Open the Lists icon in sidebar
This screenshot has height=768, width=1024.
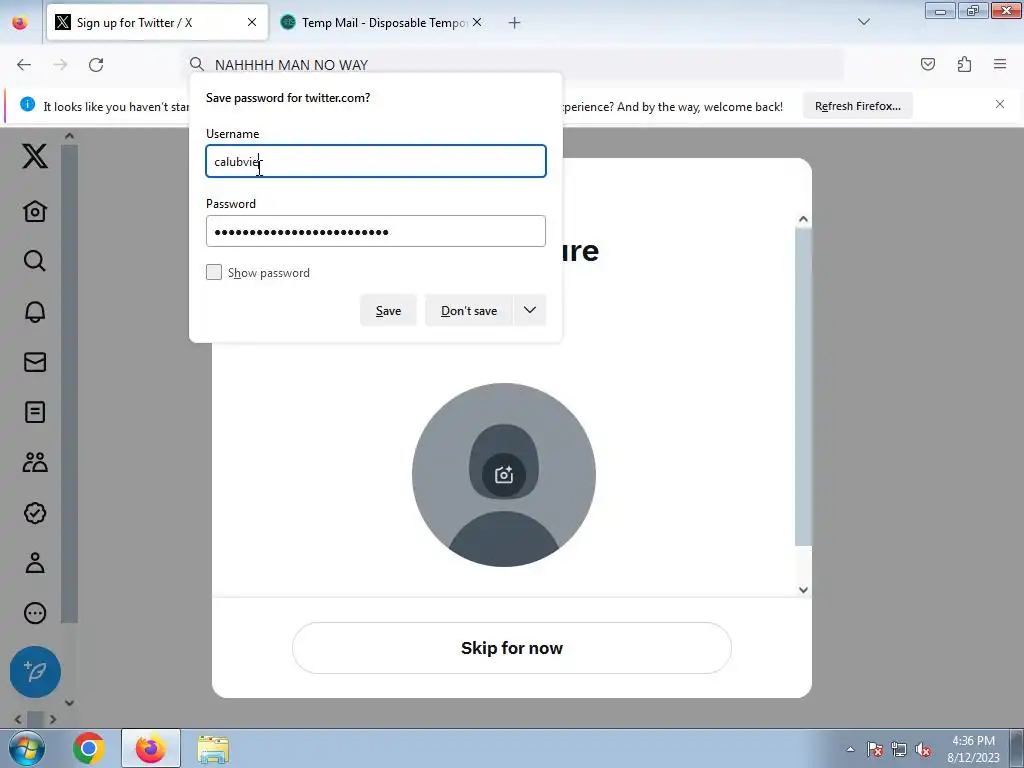pos(35,412)
